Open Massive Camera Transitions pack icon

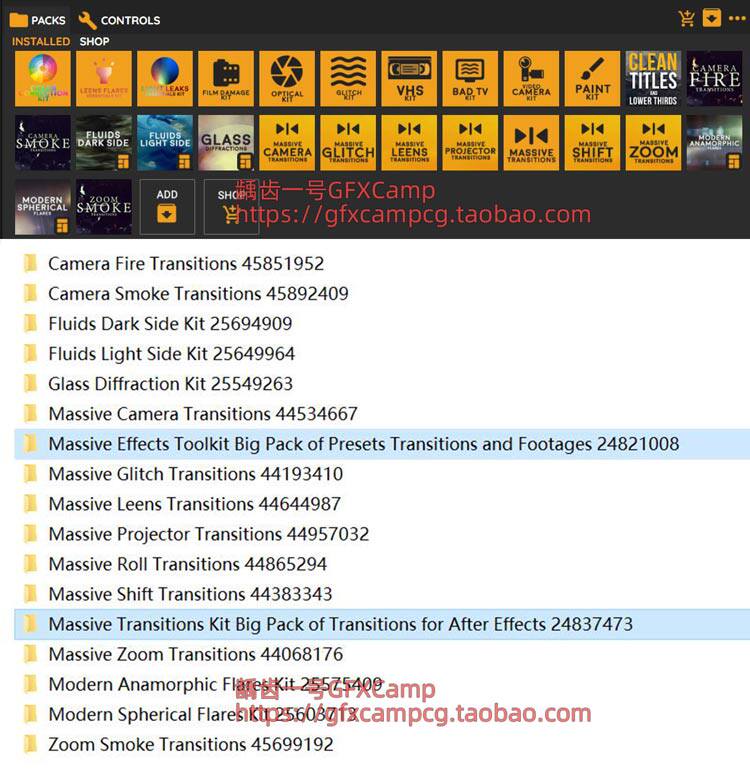point(287,143)
